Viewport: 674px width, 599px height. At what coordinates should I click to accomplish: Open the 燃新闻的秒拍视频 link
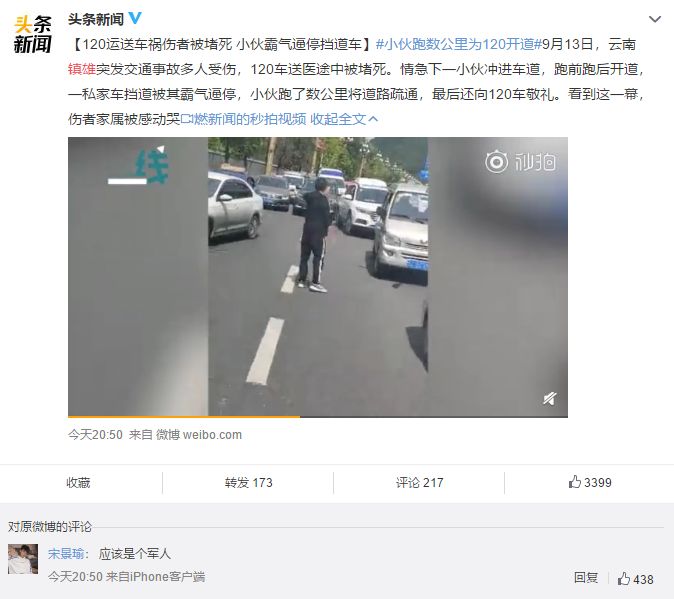click(243, 119)
